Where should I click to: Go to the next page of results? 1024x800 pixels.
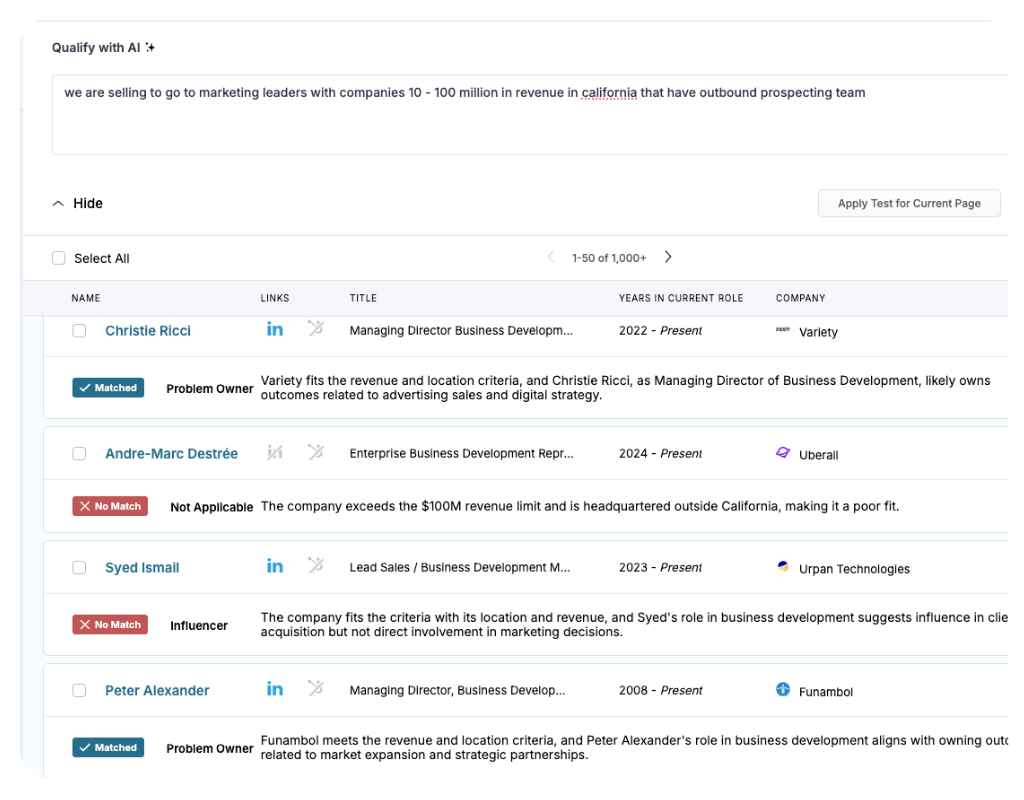pyautogui.click(x=668, y=257)
